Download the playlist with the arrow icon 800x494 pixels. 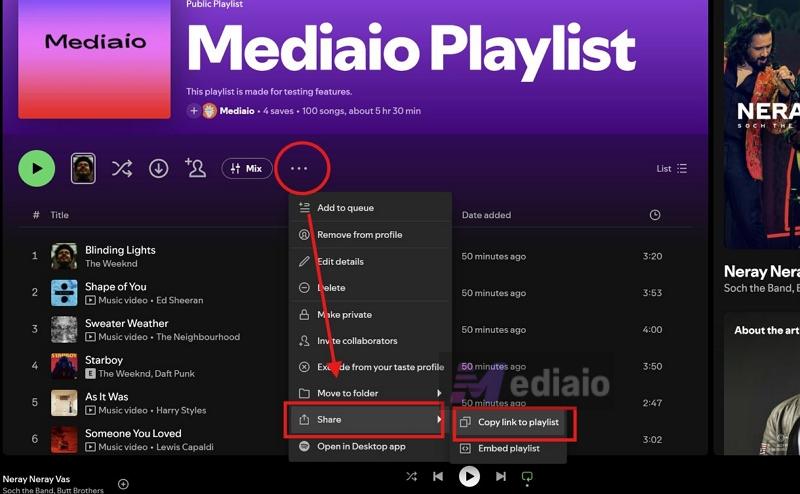tap(159, 168)
